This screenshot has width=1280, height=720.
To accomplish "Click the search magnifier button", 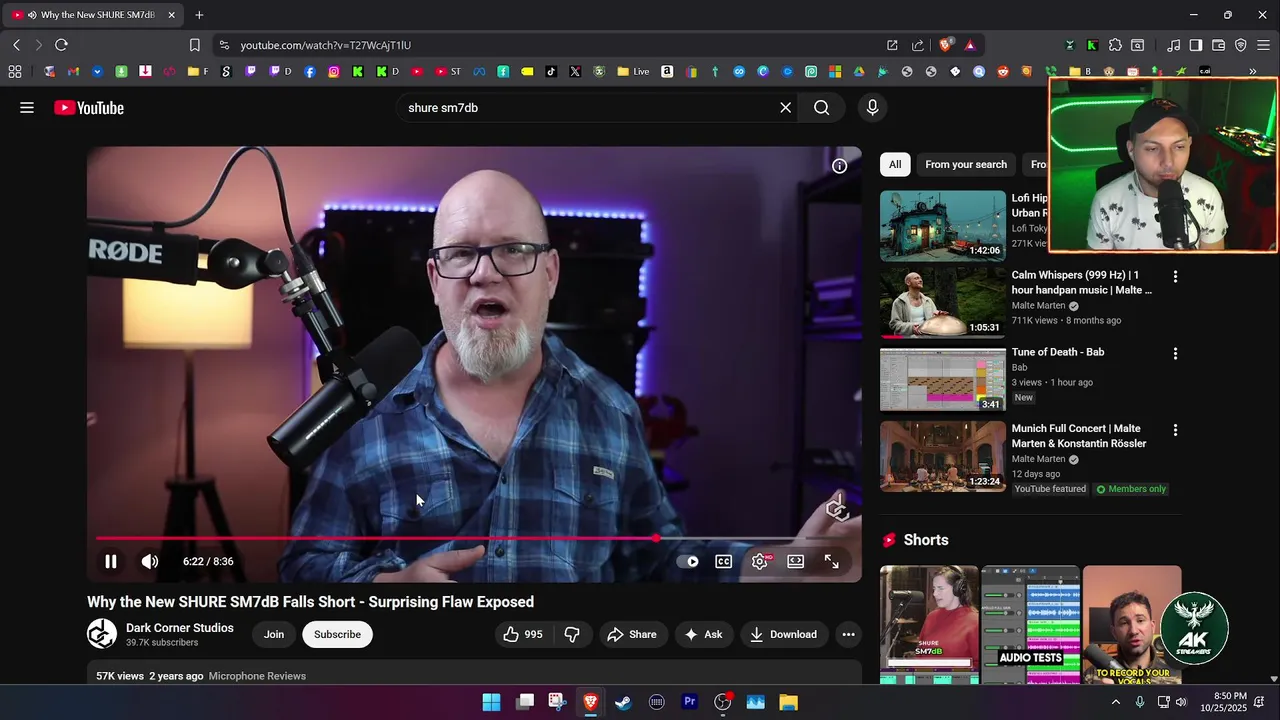I will coord(822,108).
